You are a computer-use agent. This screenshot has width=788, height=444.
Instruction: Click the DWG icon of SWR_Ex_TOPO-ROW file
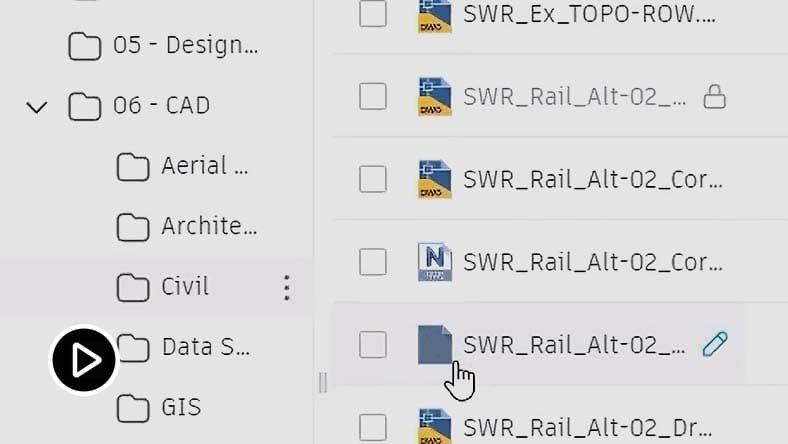pyautogui.click(x=435, y=16)
